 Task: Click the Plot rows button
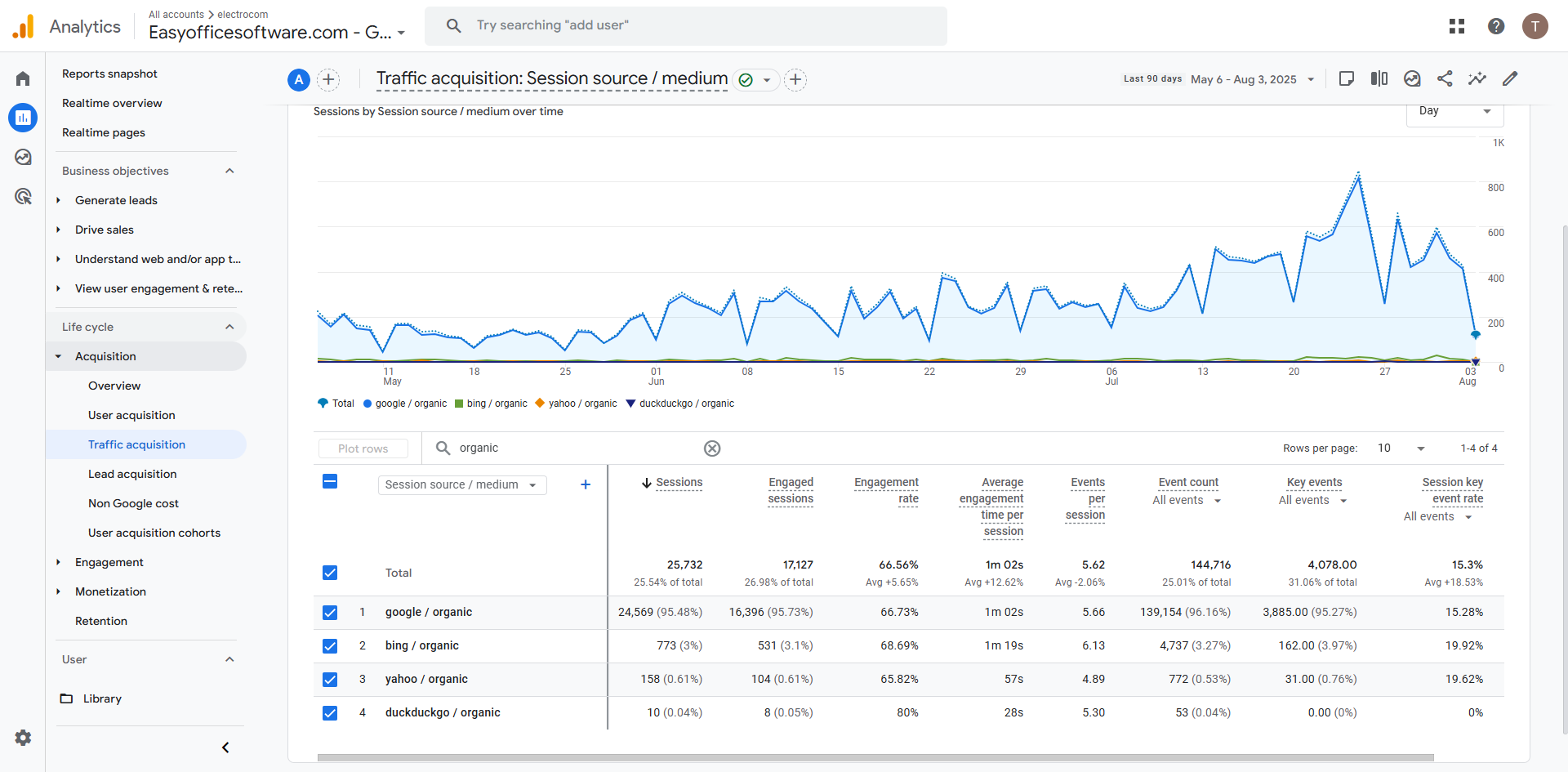point(363,448)
